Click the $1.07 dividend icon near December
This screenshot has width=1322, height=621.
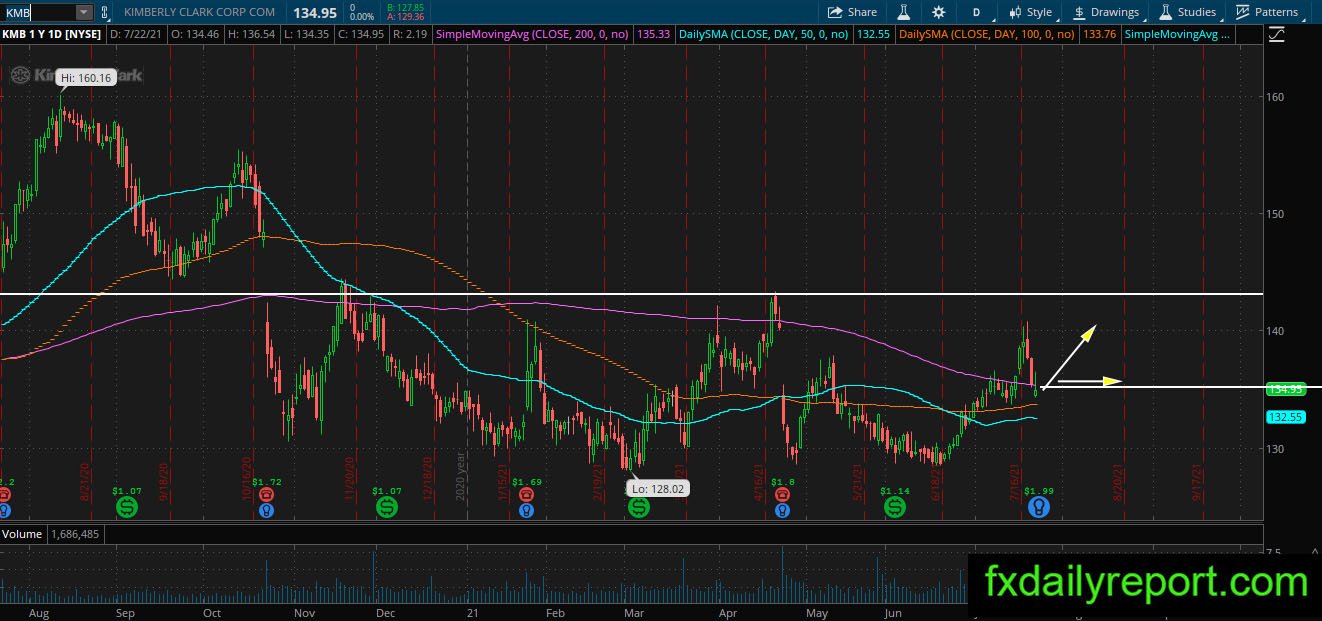pos(386,508)
